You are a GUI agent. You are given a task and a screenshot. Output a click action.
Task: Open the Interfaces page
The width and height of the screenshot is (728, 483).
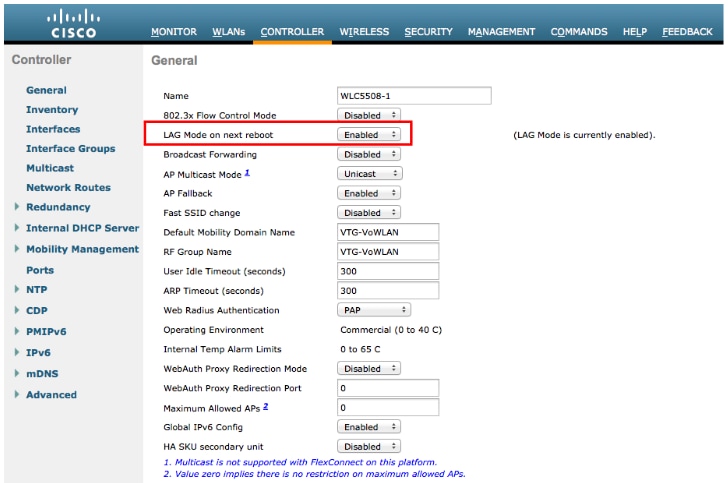(x=53, y=129)
